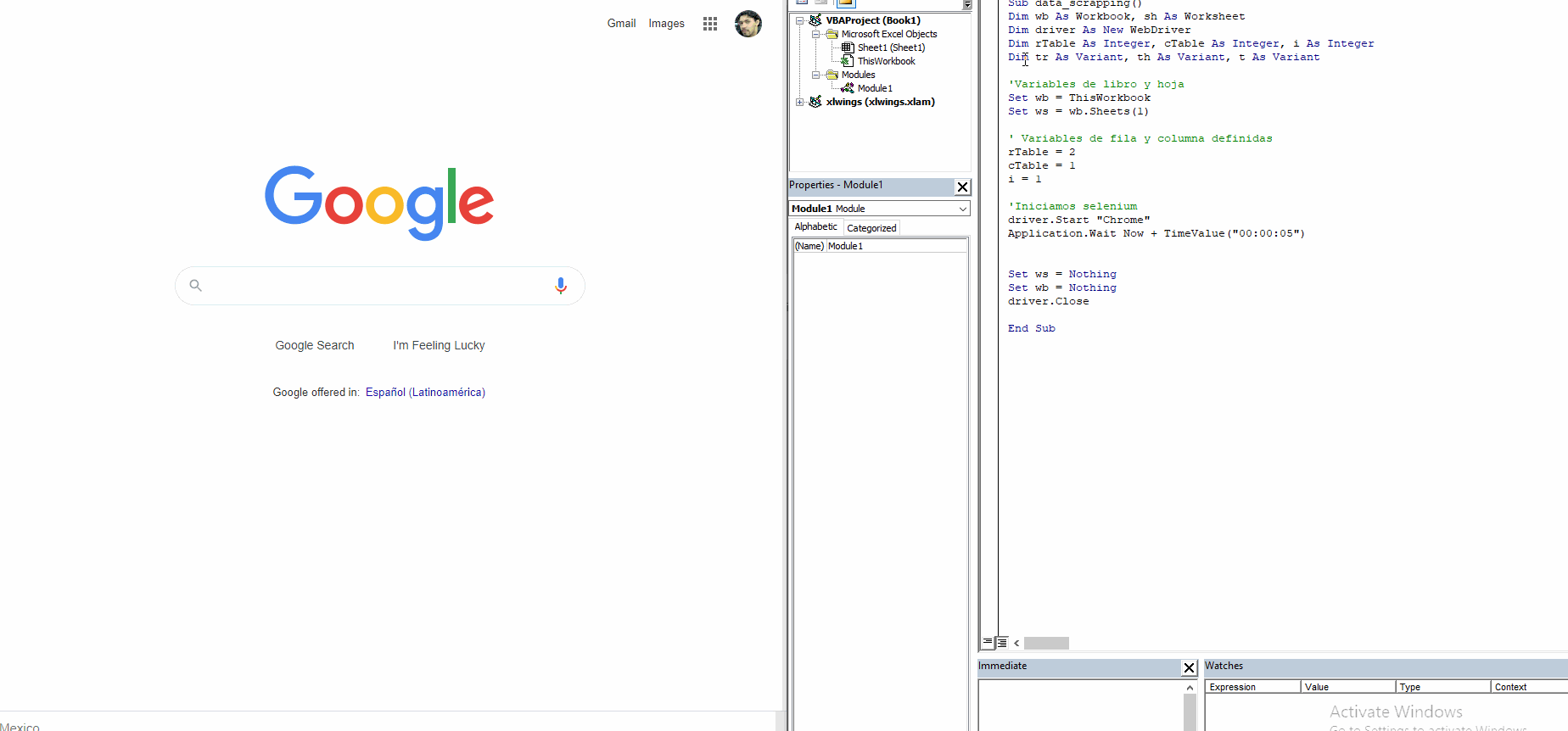The height and width of the screenshot is (731, 1568).
Task: Click the magnifier icon in Google search box
Action: pyautogui.click(x=196, y=286)
